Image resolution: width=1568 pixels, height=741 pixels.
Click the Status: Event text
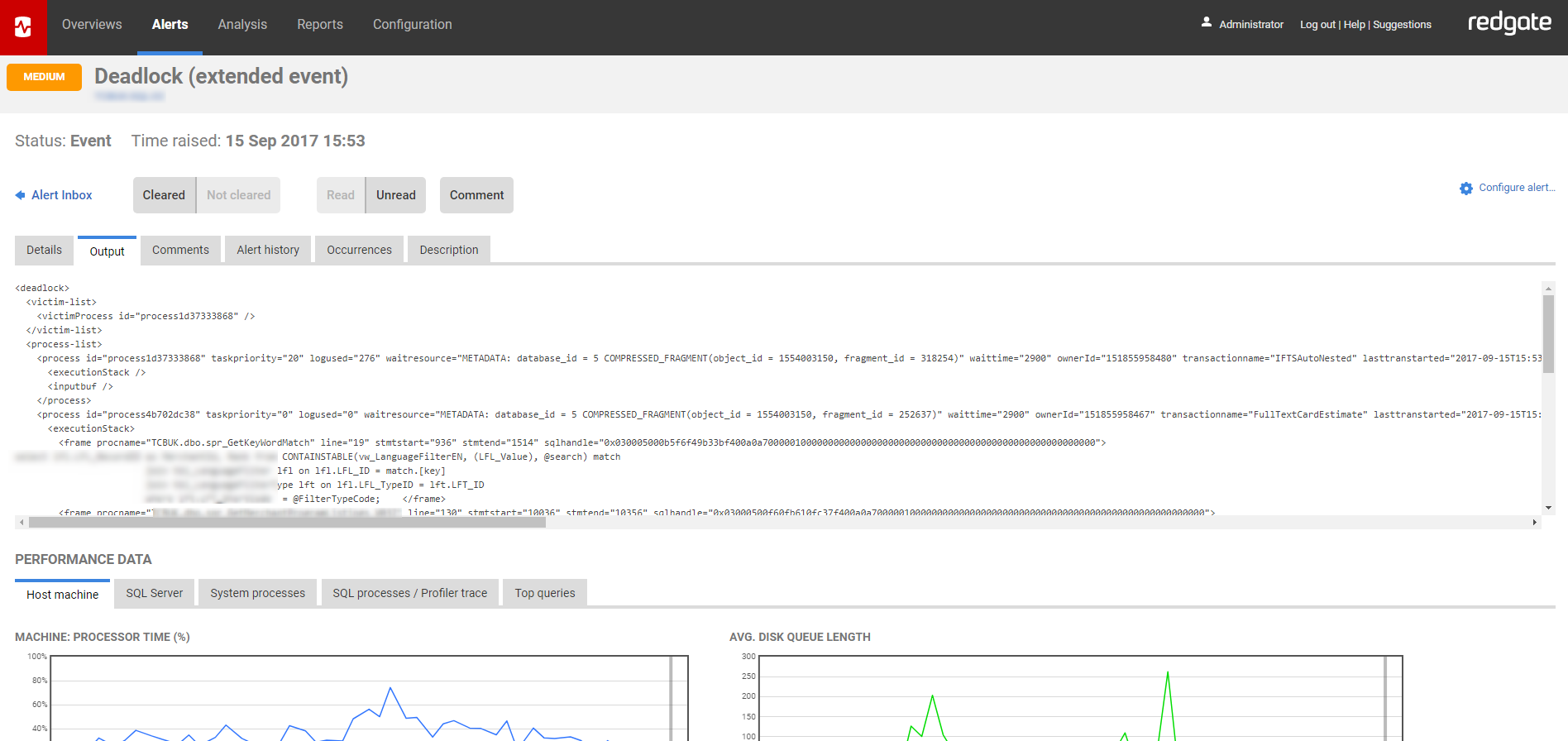(63, 141)
